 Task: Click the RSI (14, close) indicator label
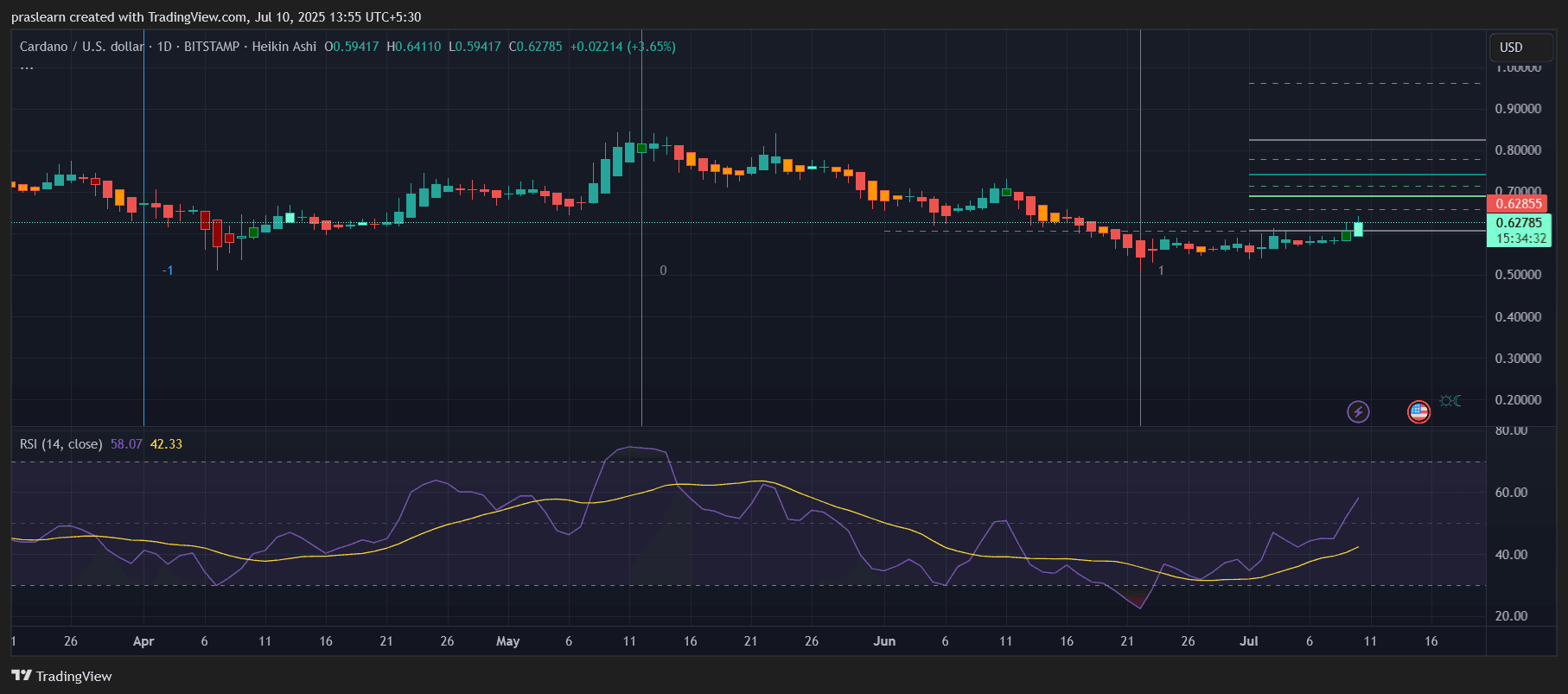tap(61, 444)
